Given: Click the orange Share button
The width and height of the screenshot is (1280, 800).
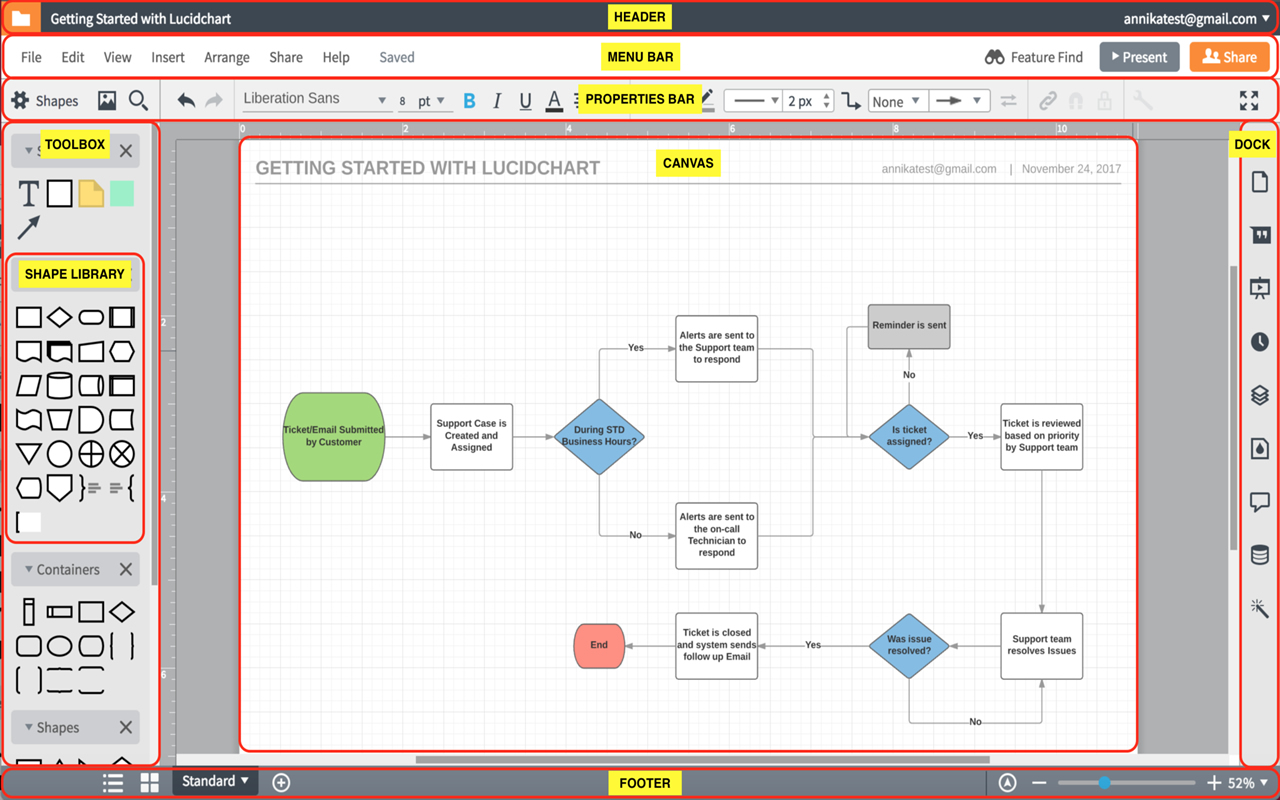Looking at the screenshot, I should 1229,57.
